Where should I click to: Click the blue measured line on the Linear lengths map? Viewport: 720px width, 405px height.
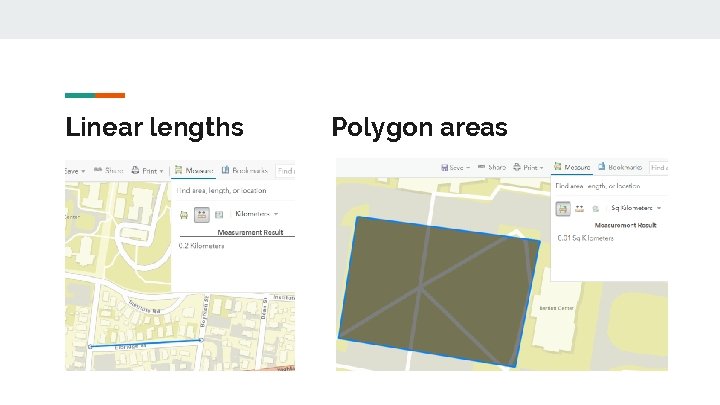click(x=146, y=343)
